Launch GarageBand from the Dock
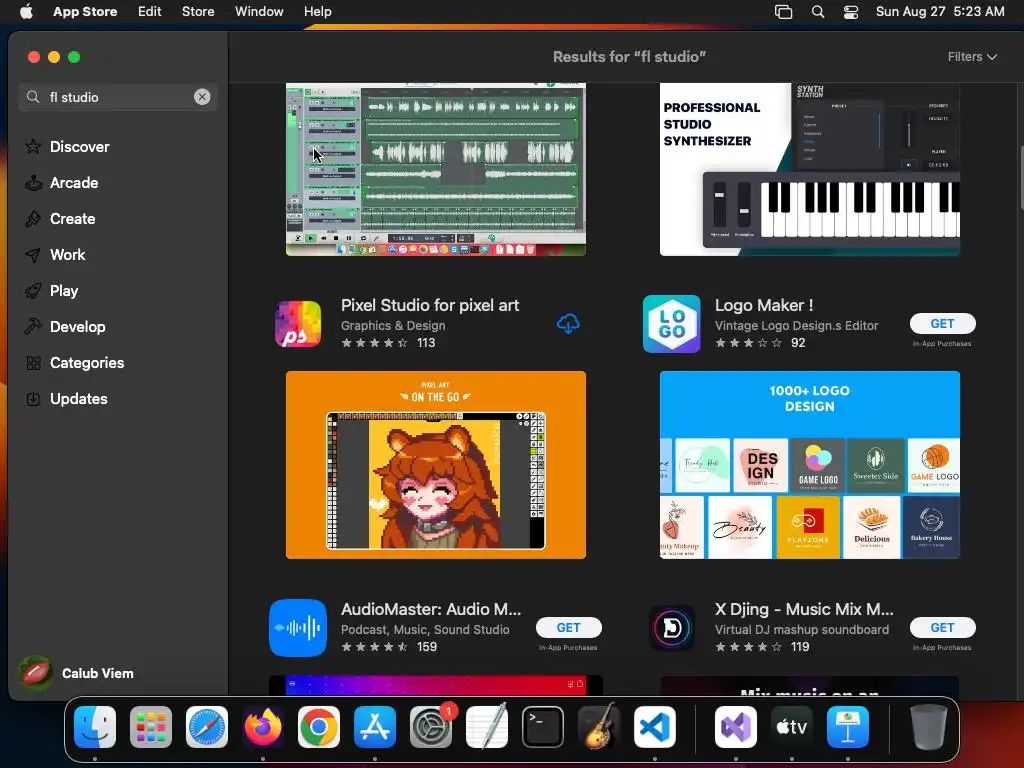 599,727
